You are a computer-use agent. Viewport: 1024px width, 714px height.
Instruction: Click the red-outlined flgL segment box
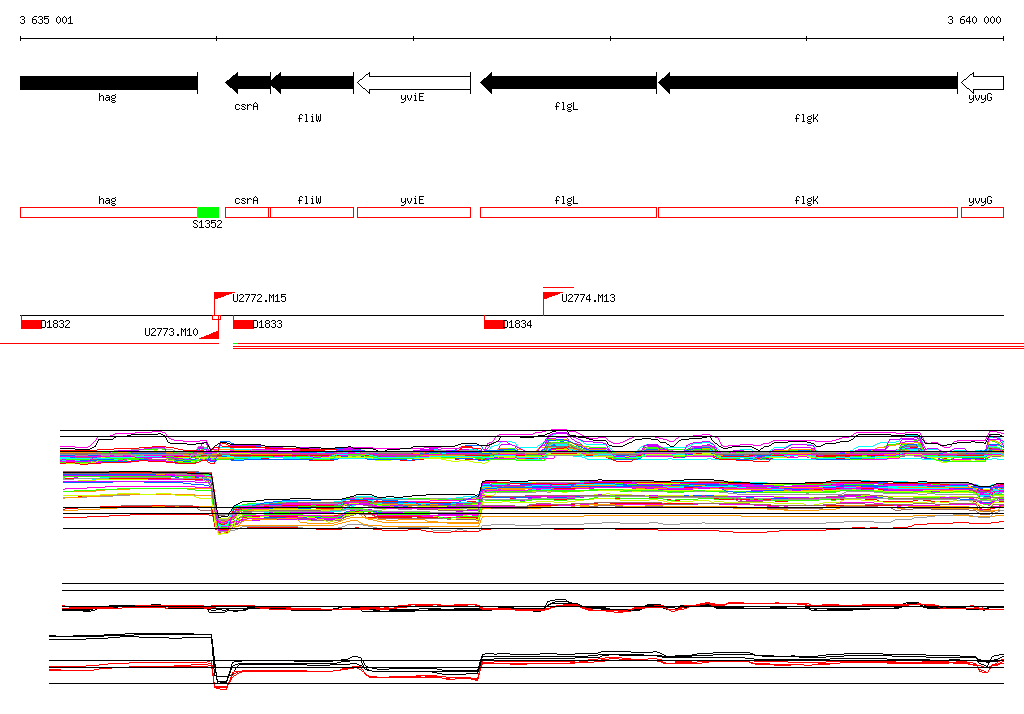click(568, 212)
